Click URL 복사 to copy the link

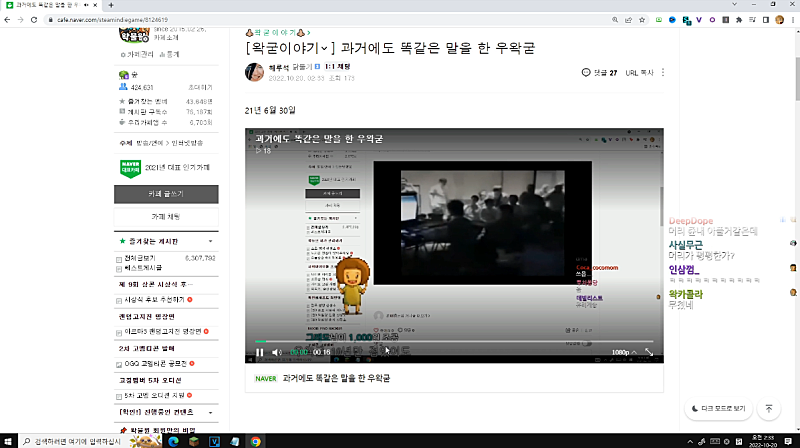coord(639,72)
